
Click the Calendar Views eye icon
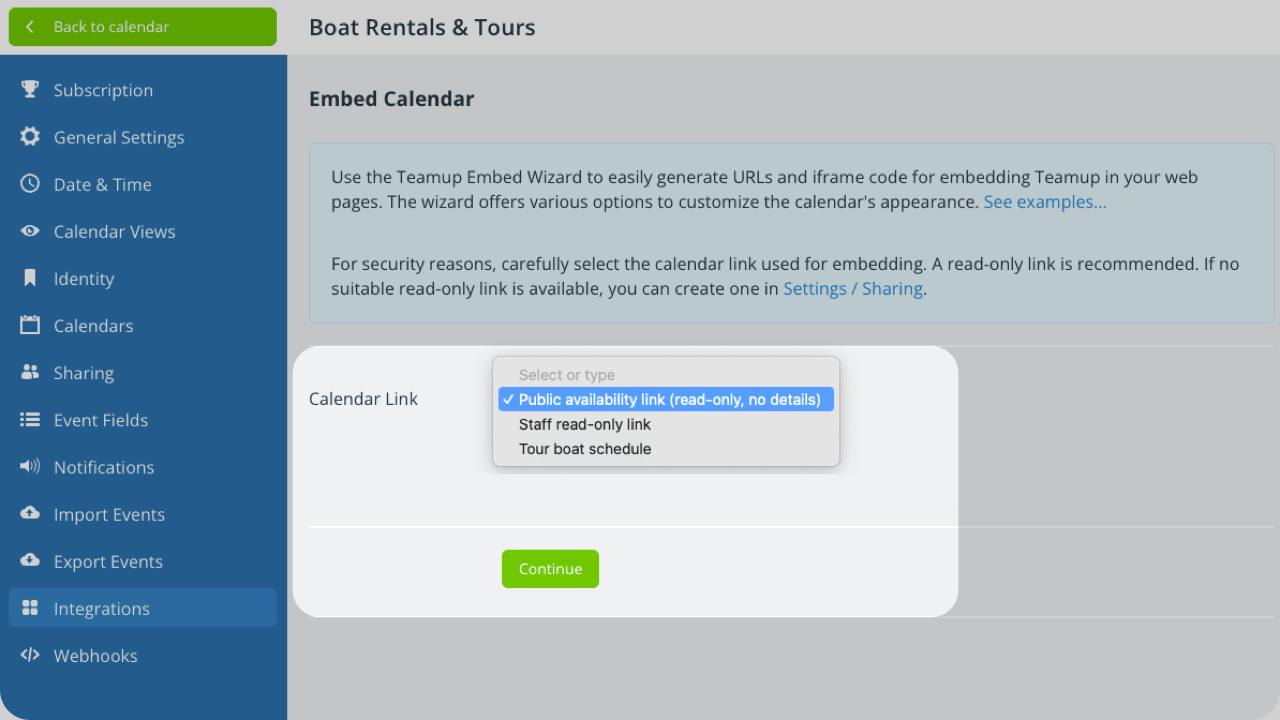[x=30, y=231]
